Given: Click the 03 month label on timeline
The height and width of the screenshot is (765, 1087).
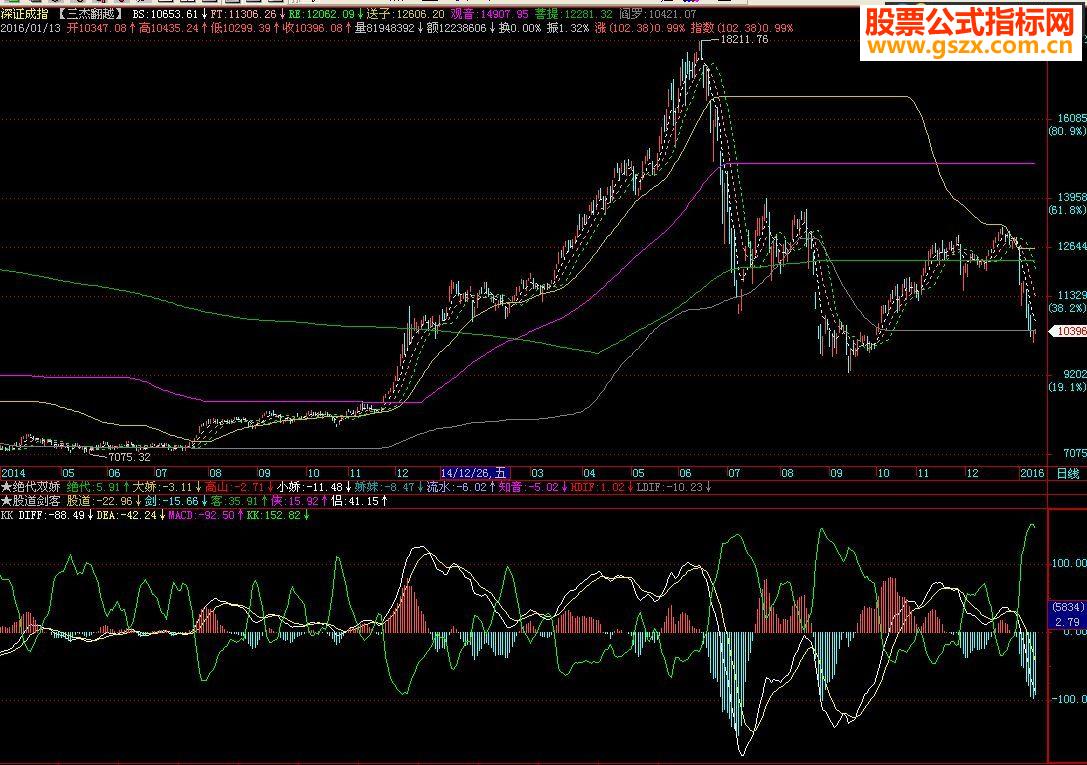Looking at the screenshot, I should point(537,473).
